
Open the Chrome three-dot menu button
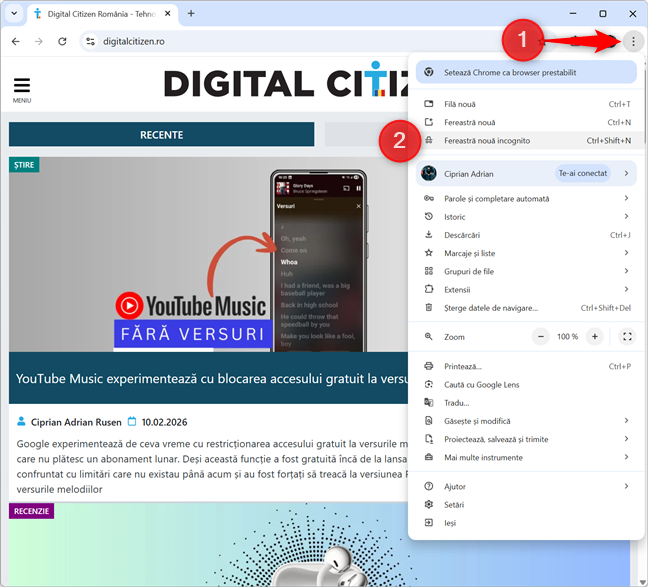coord(633,41)
